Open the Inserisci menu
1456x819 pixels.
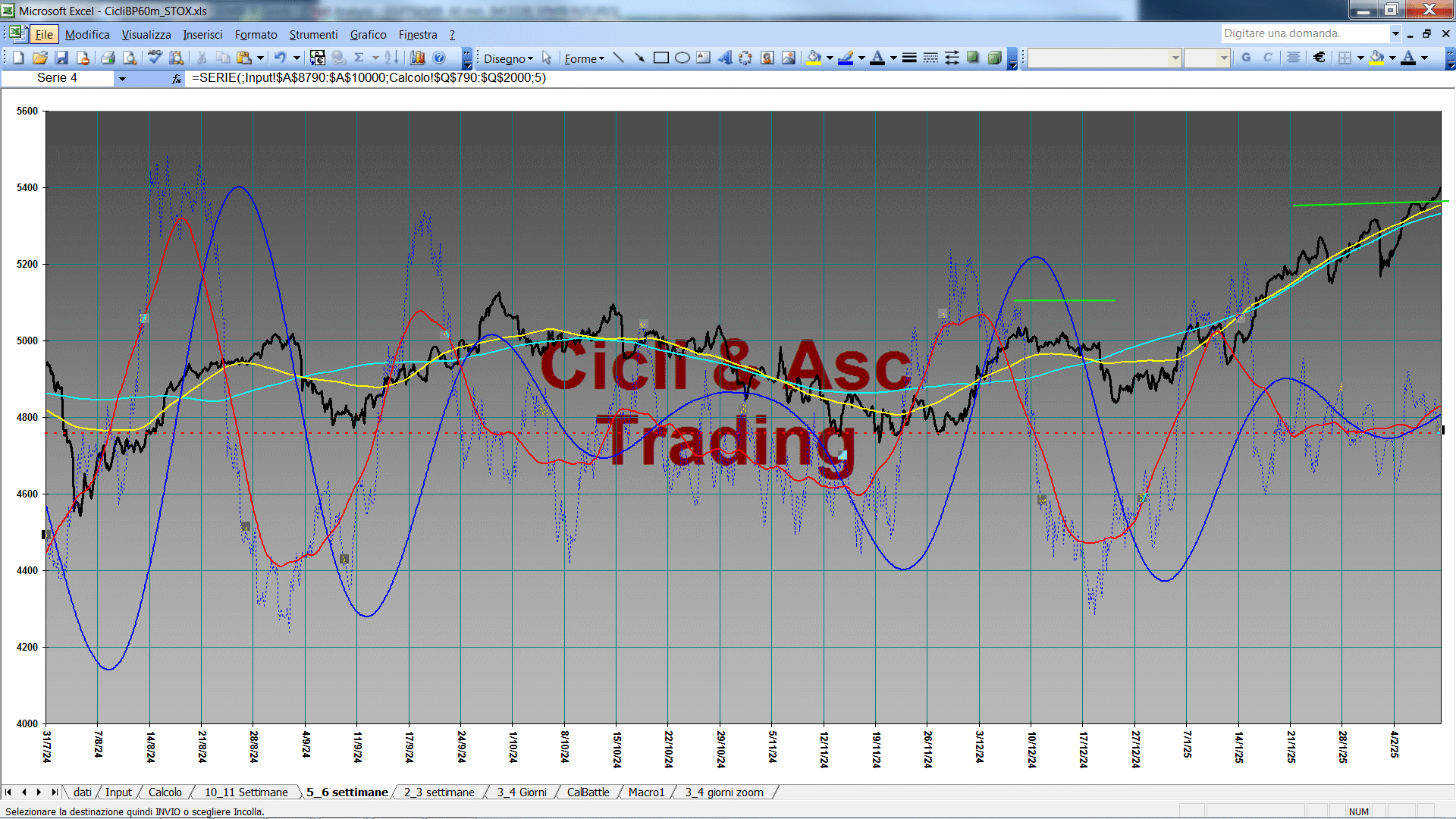(x=202, y=34)
